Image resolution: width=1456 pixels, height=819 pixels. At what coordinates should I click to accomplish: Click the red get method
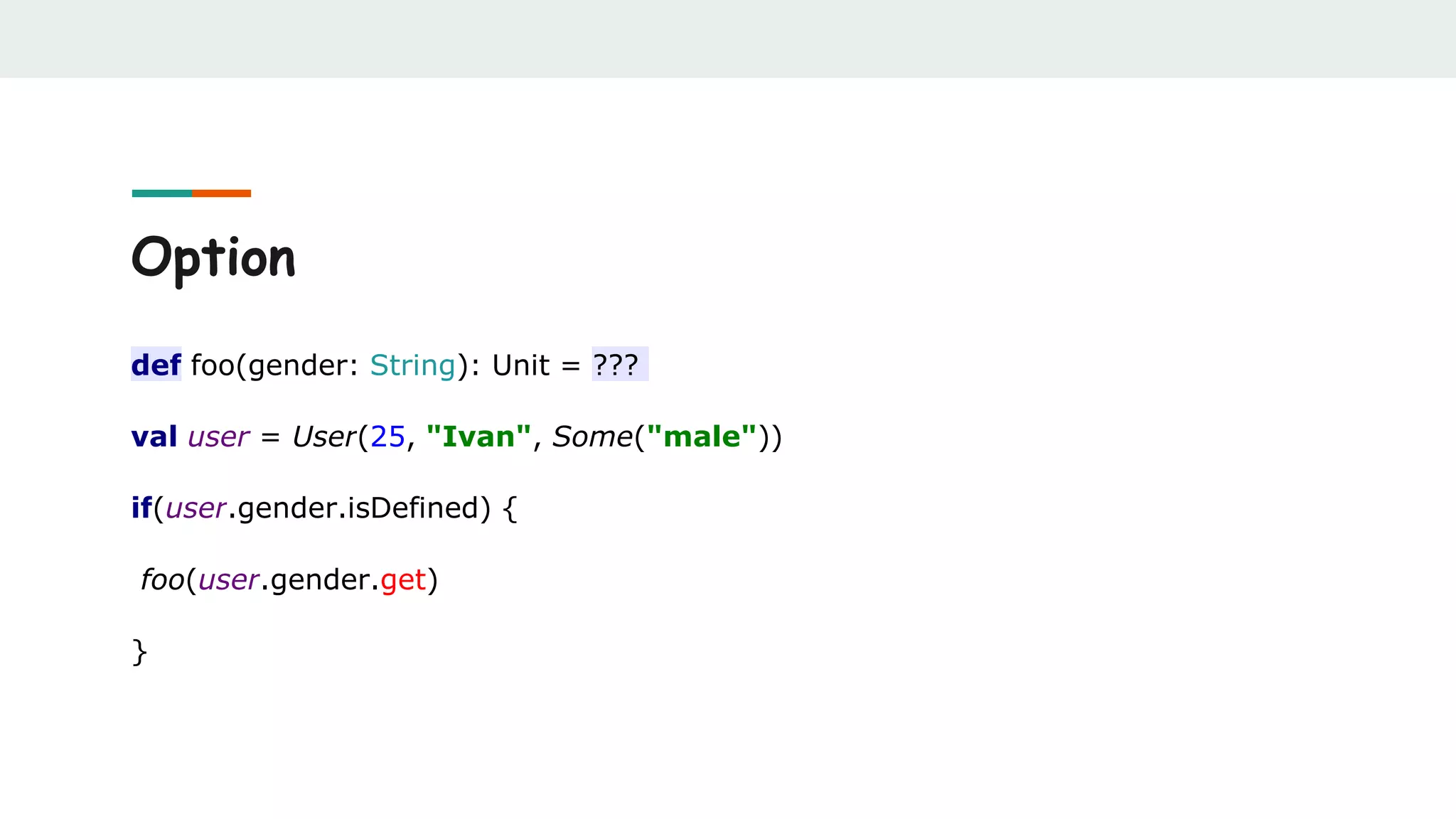coord(403,580)
